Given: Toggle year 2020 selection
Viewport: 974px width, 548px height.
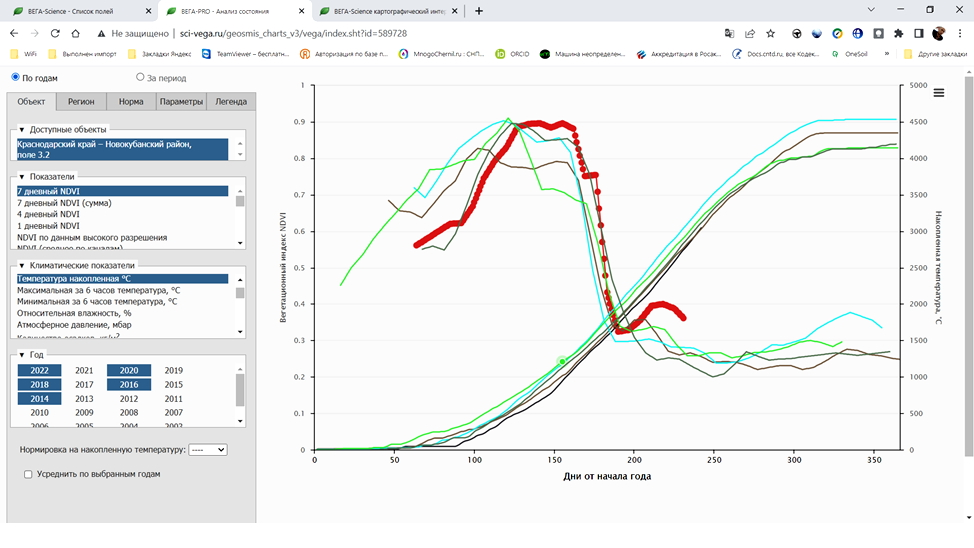Looking at the screenshot, I should (x=129, y=370).
